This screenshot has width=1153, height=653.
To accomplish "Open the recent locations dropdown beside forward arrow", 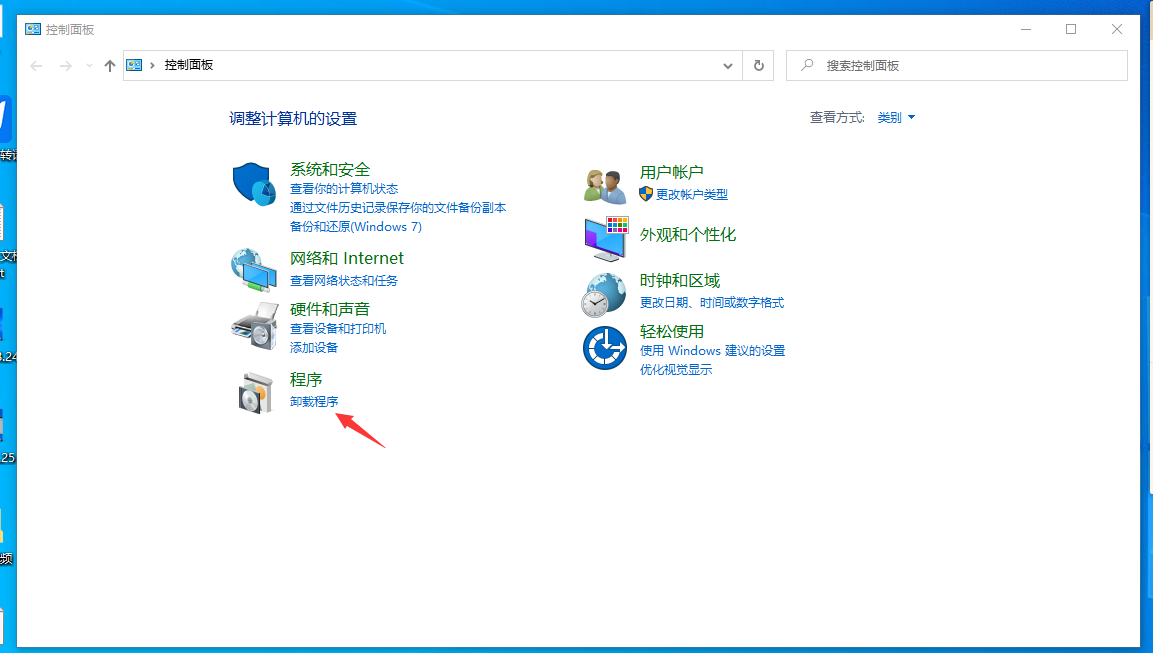I will (x=88, y=65).
